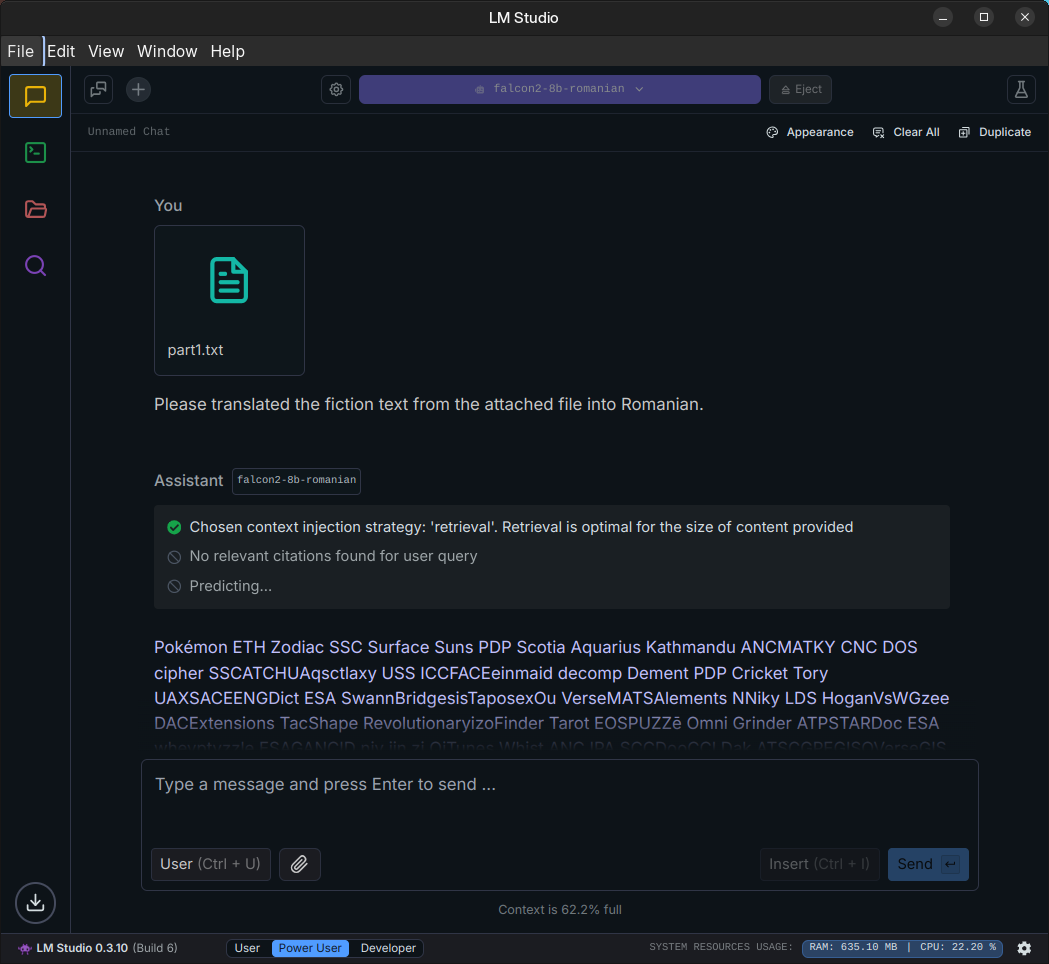Open the Chat view in sidebar
1049x964 pixels.
pyautogui.click(x=35, y=96)
